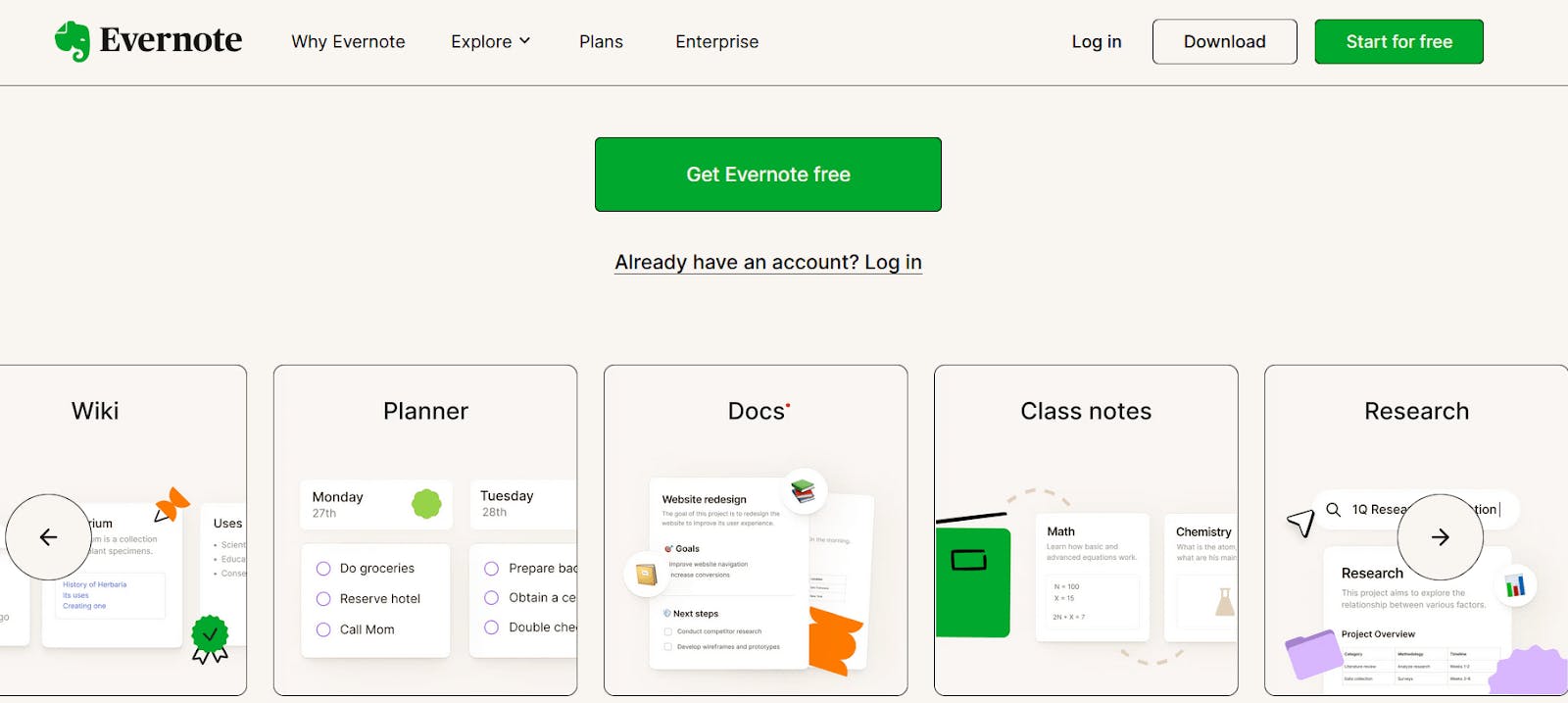Click the Tuesday 28th day header
Image resolution: width=1568 pixels, height=703 pixels.
click(x=523, y=505)
